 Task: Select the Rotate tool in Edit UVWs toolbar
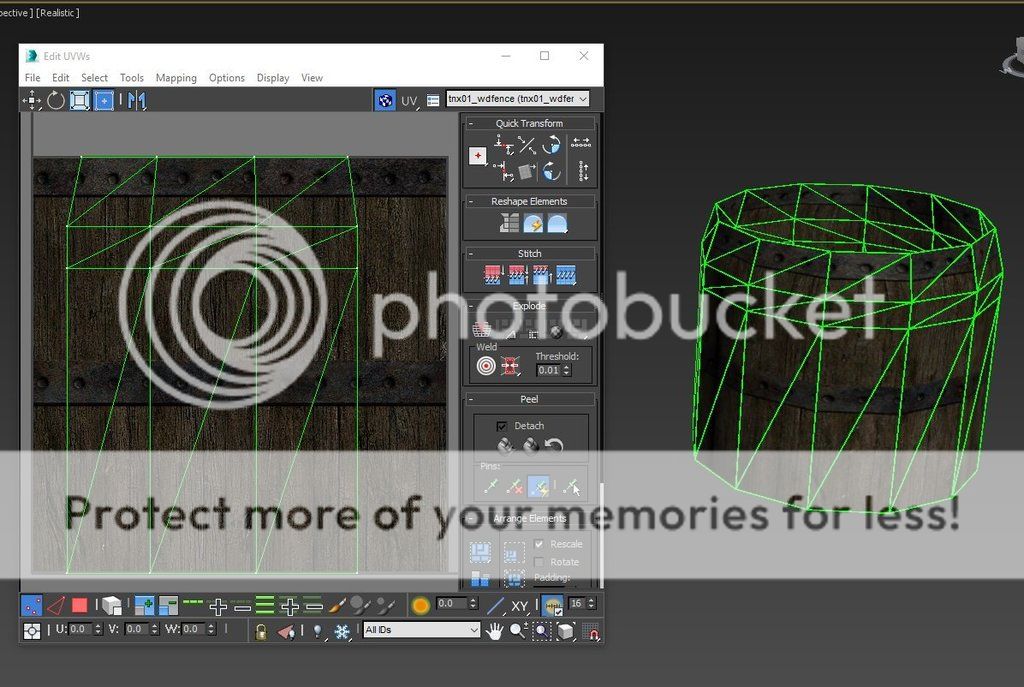tap(56, 100)
